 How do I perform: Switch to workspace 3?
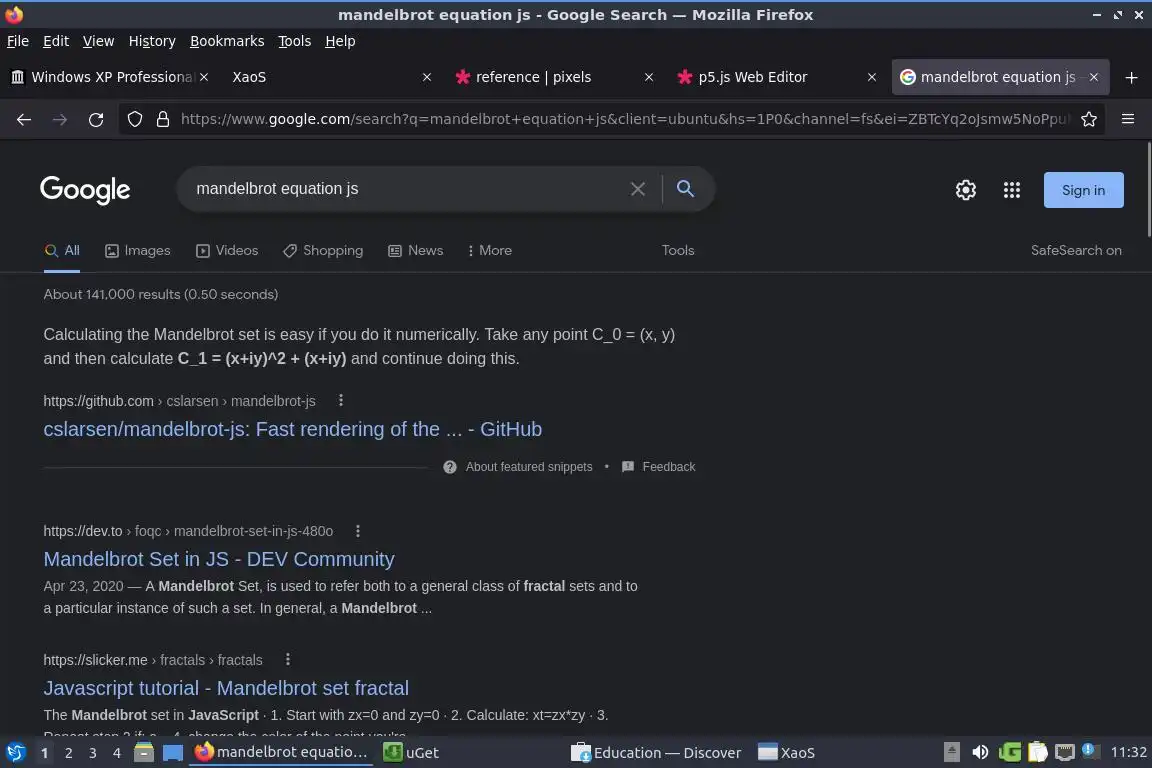tap(93, 753)
